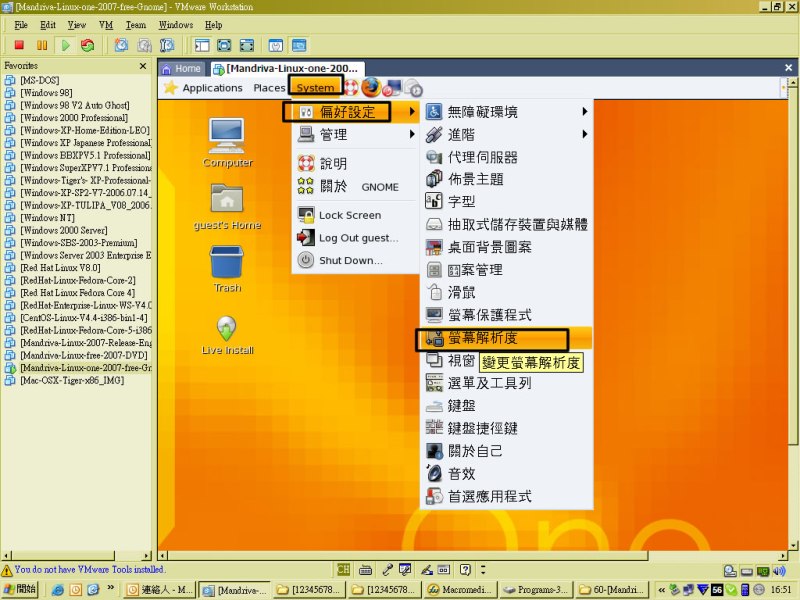This screenshot has height=600, width=800.
Task: Close the Favorites panel
Action: [x=143, y=66]
